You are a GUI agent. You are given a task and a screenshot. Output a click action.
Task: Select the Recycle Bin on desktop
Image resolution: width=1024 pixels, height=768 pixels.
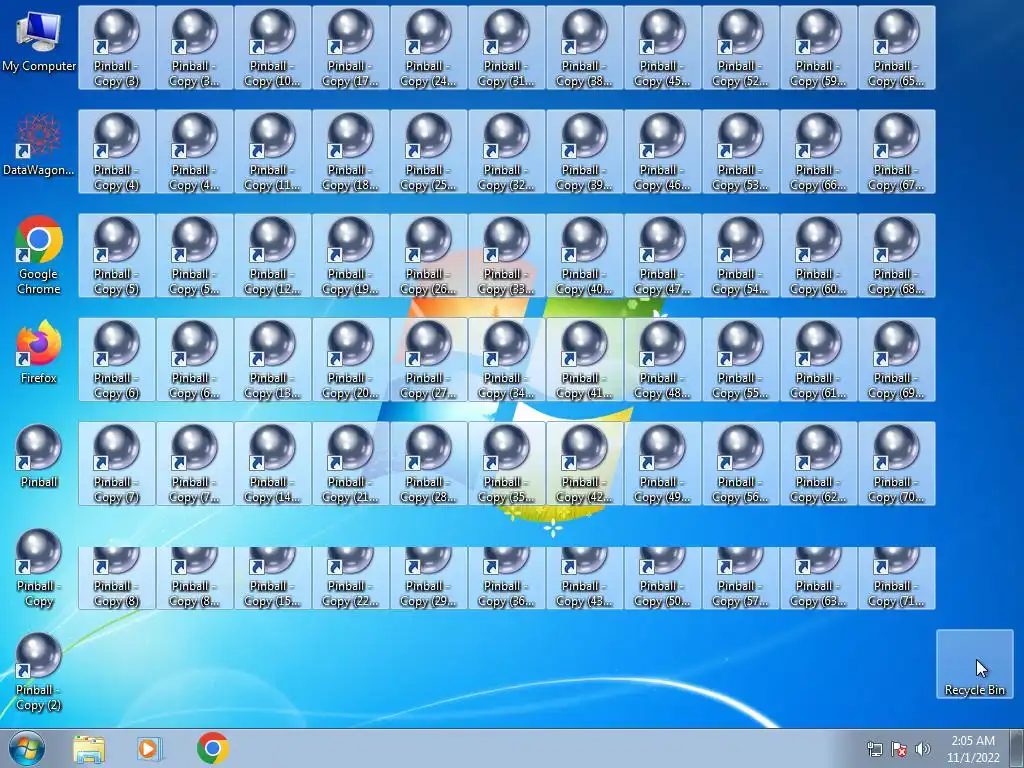pos(974,664)
